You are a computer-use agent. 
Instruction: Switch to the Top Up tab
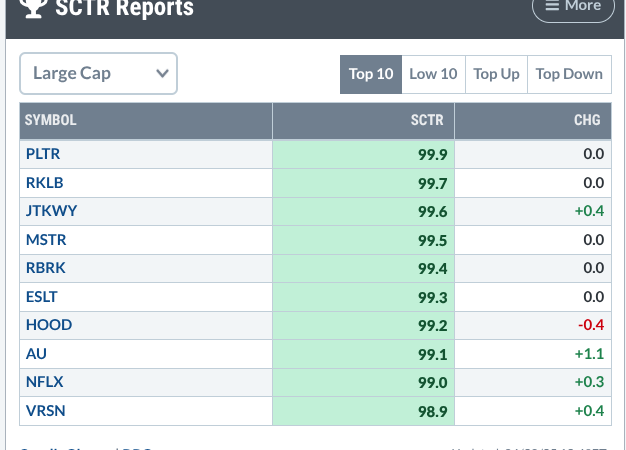[x=496, y=74]
